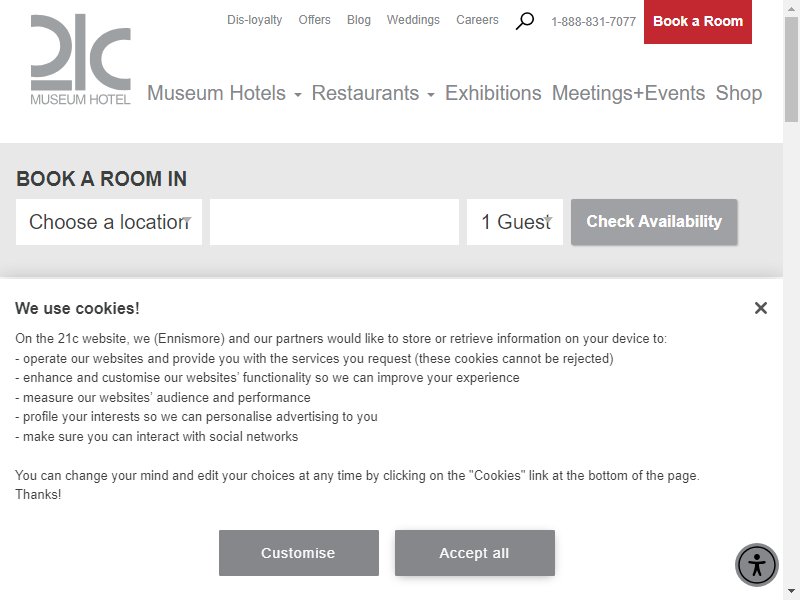
Task: Accept all cookies
Action: pos(474,553)
